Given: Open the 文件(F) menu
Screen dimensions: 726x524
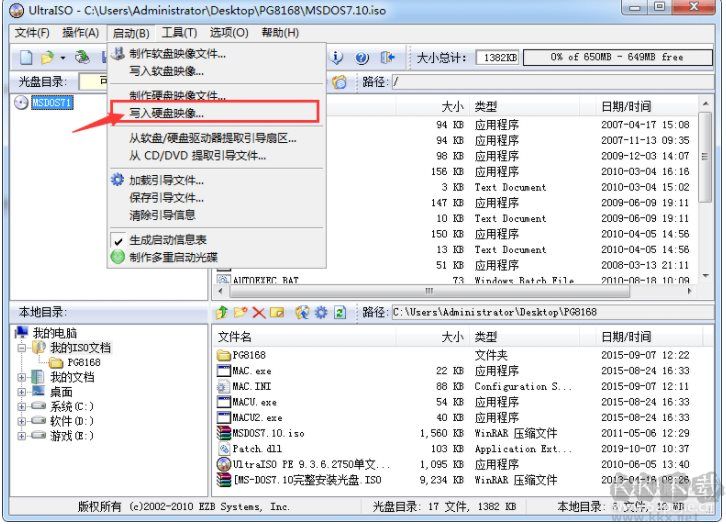Looking at the screenshot, I should [x=32, y=33].
